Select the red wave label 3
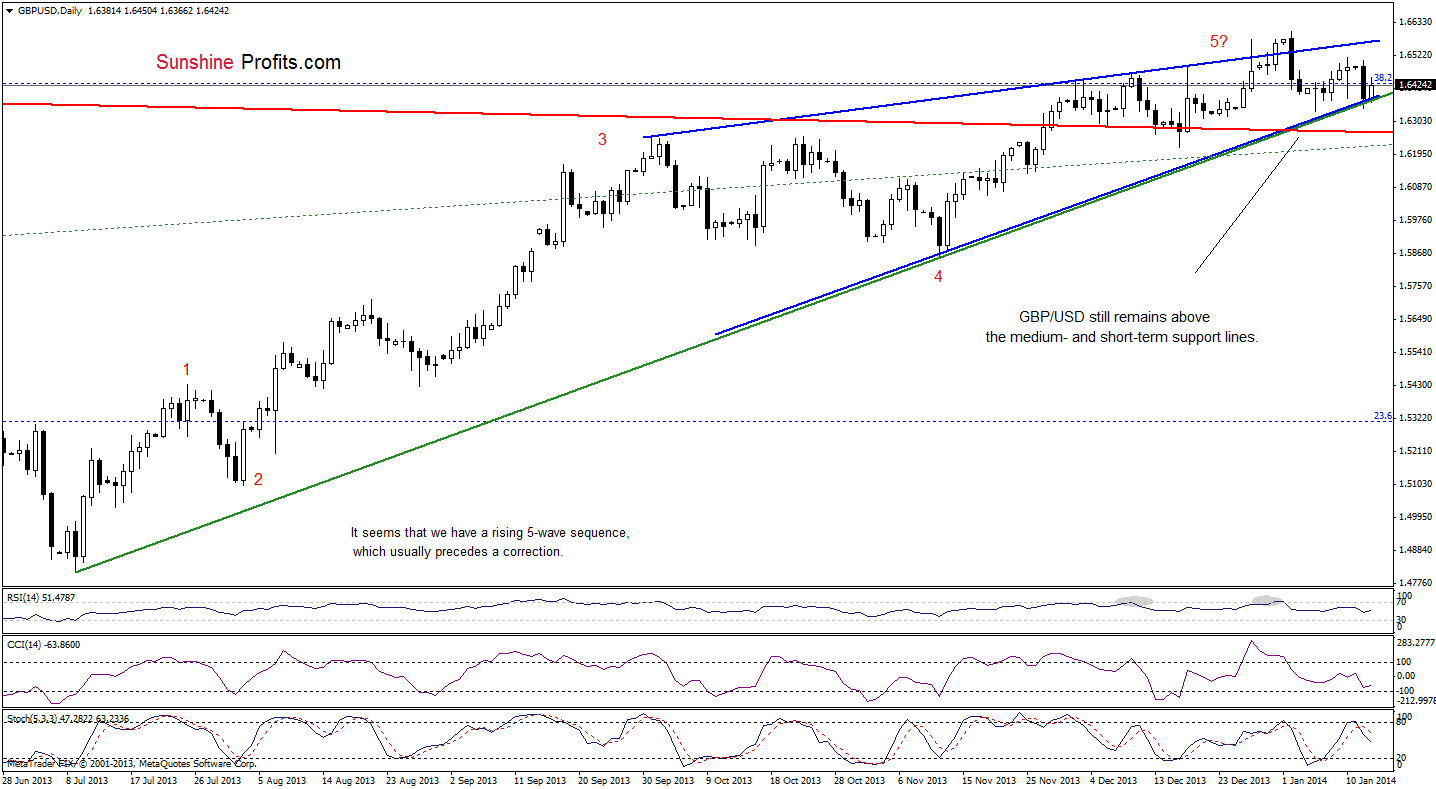 602,140
